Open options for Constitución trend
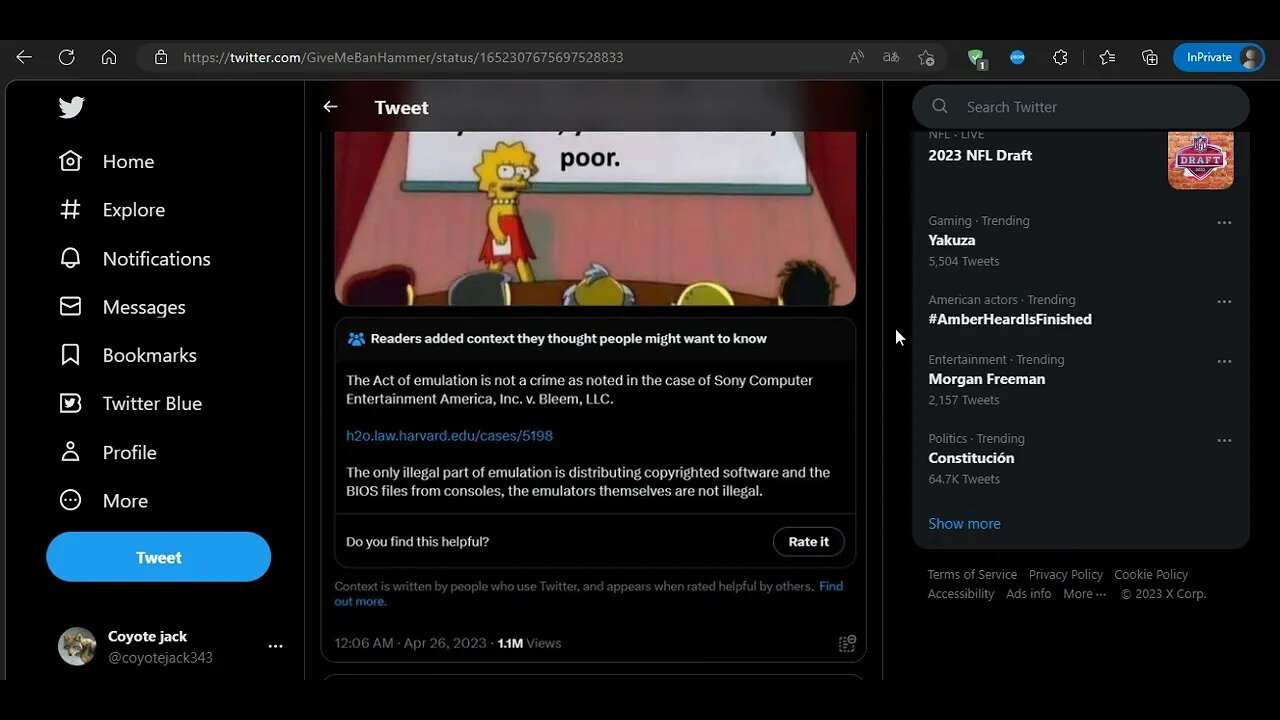Viewport: 1280px width, 720px height. tap(1224, 440)
